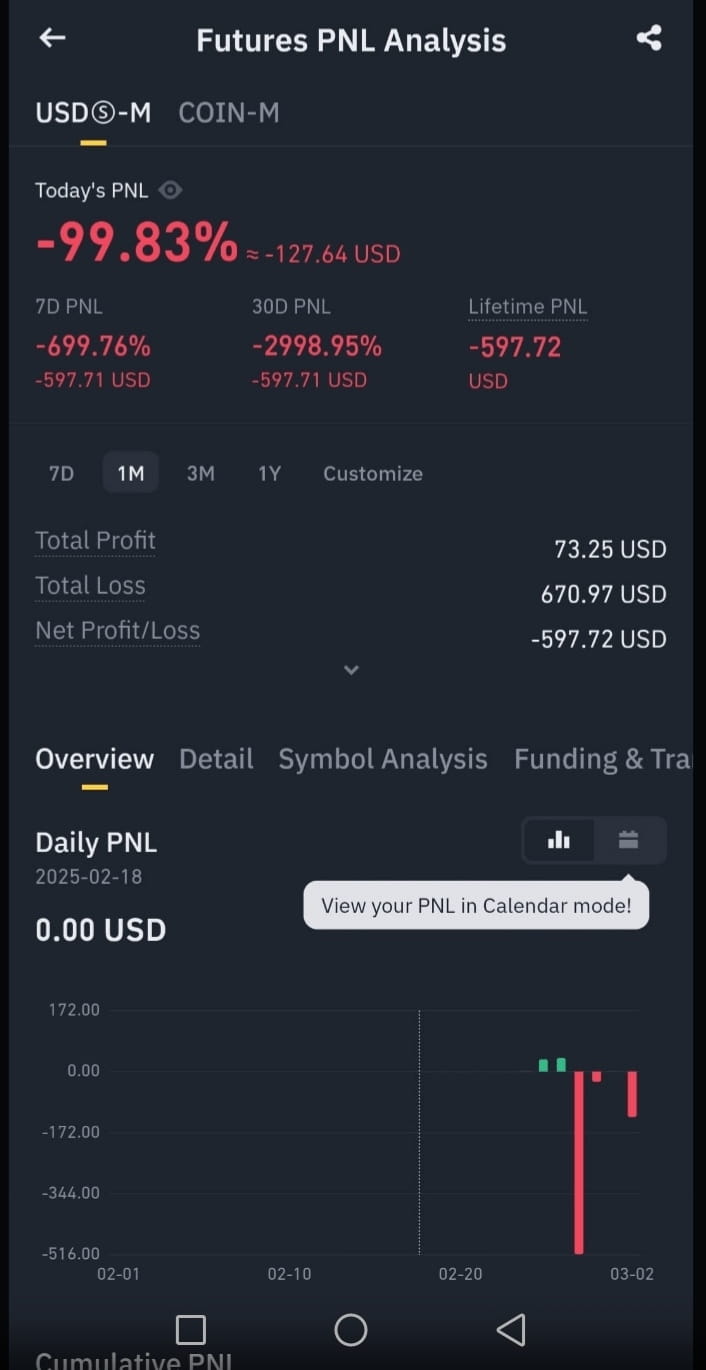Choose the 1Y time range
The height and width of the screenshot is (1370, 706).
[270, 473]
